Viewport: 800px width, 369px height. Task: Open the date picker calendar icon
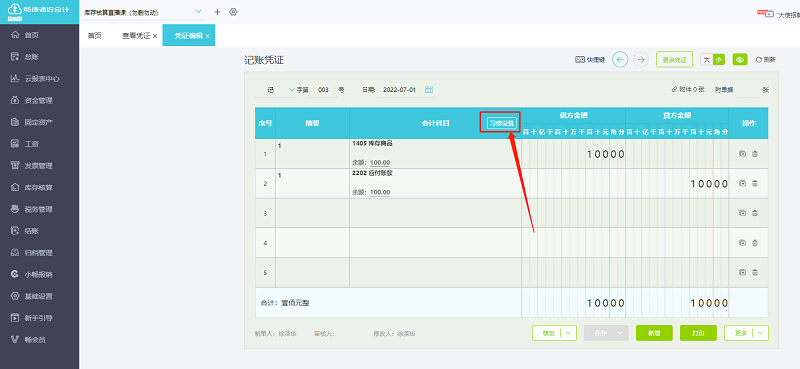(429, 89)
